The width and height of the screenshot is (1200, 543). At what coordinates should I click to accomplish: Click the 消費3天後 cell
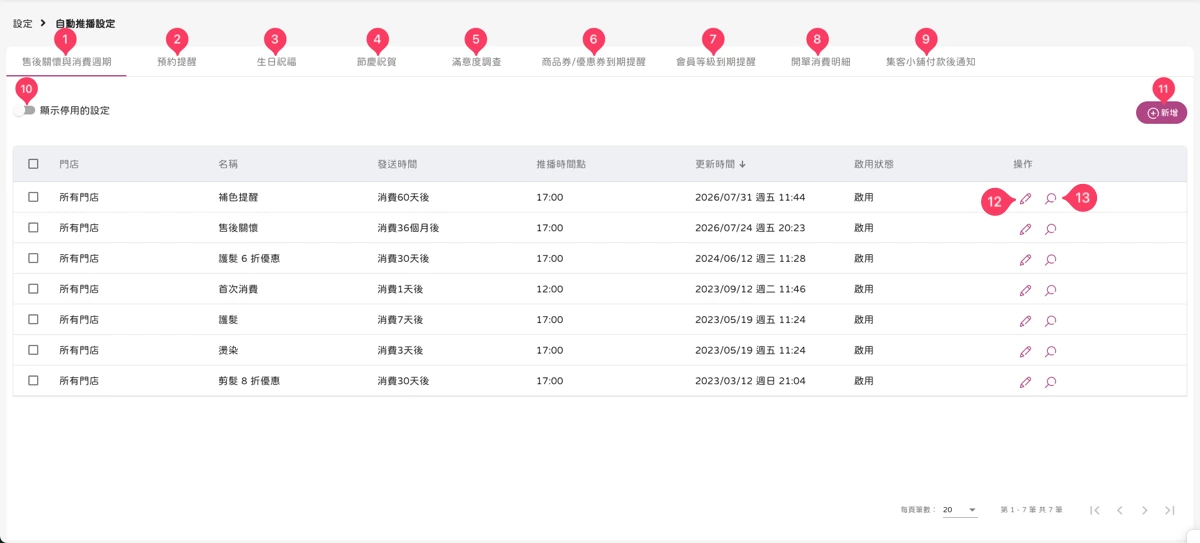(x=400, y=350)
